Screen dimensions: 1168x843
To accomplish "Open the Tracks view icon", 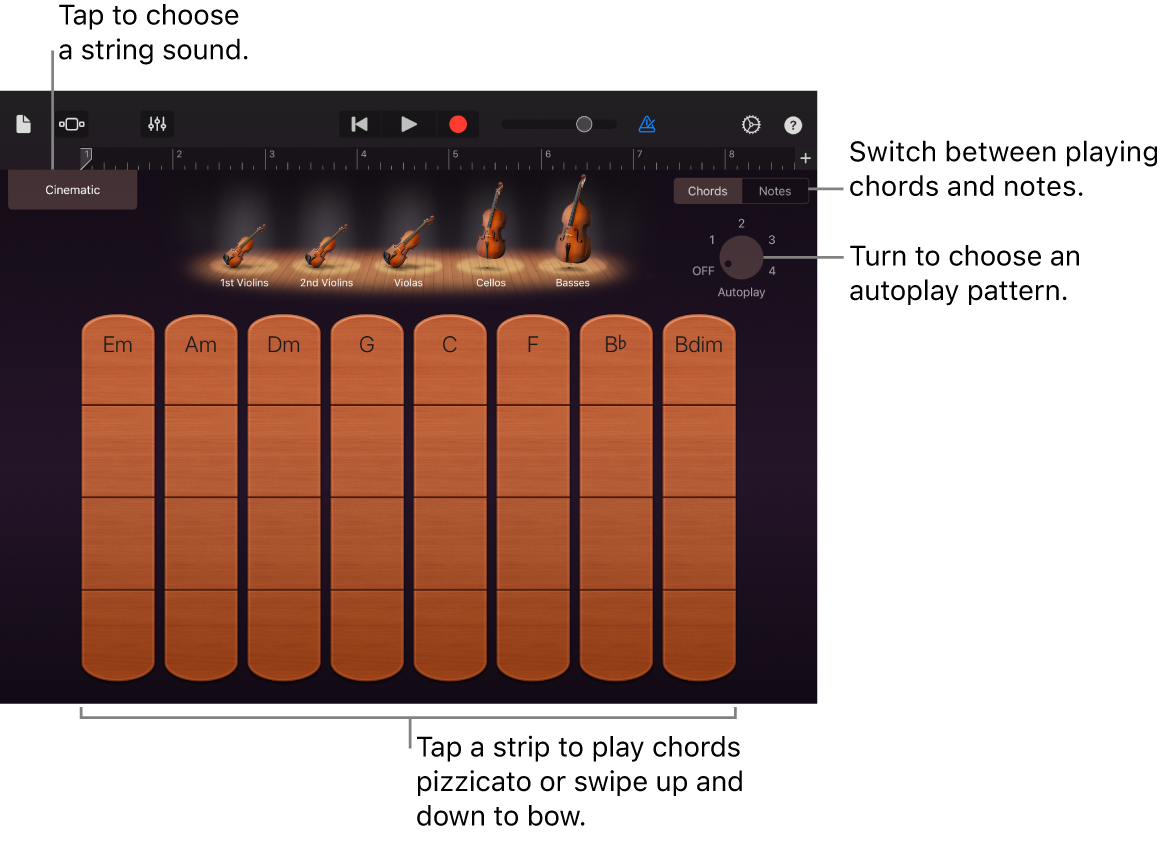I will (71, 124).
